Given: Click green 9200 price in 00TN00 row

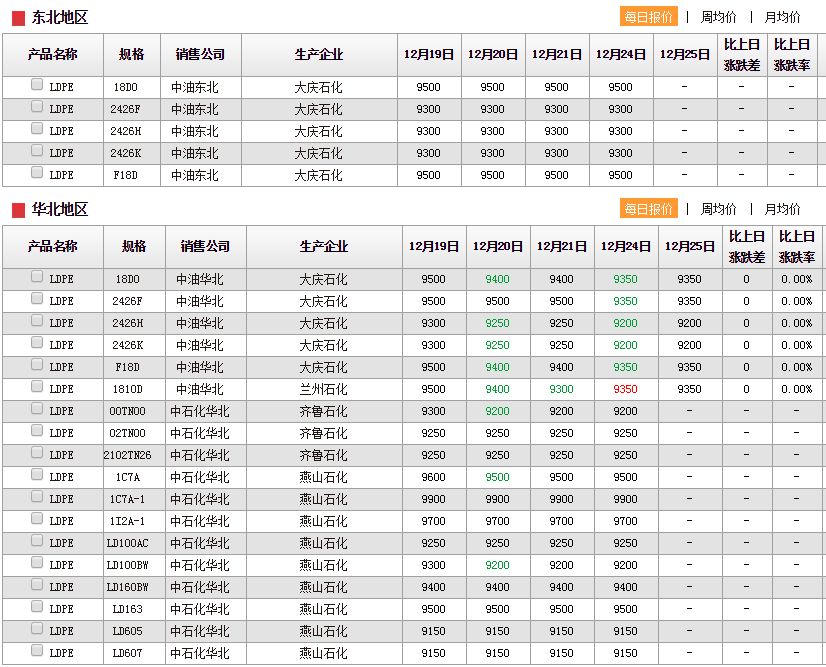Looking at the screenshot, I should click(x=497, y=411).
